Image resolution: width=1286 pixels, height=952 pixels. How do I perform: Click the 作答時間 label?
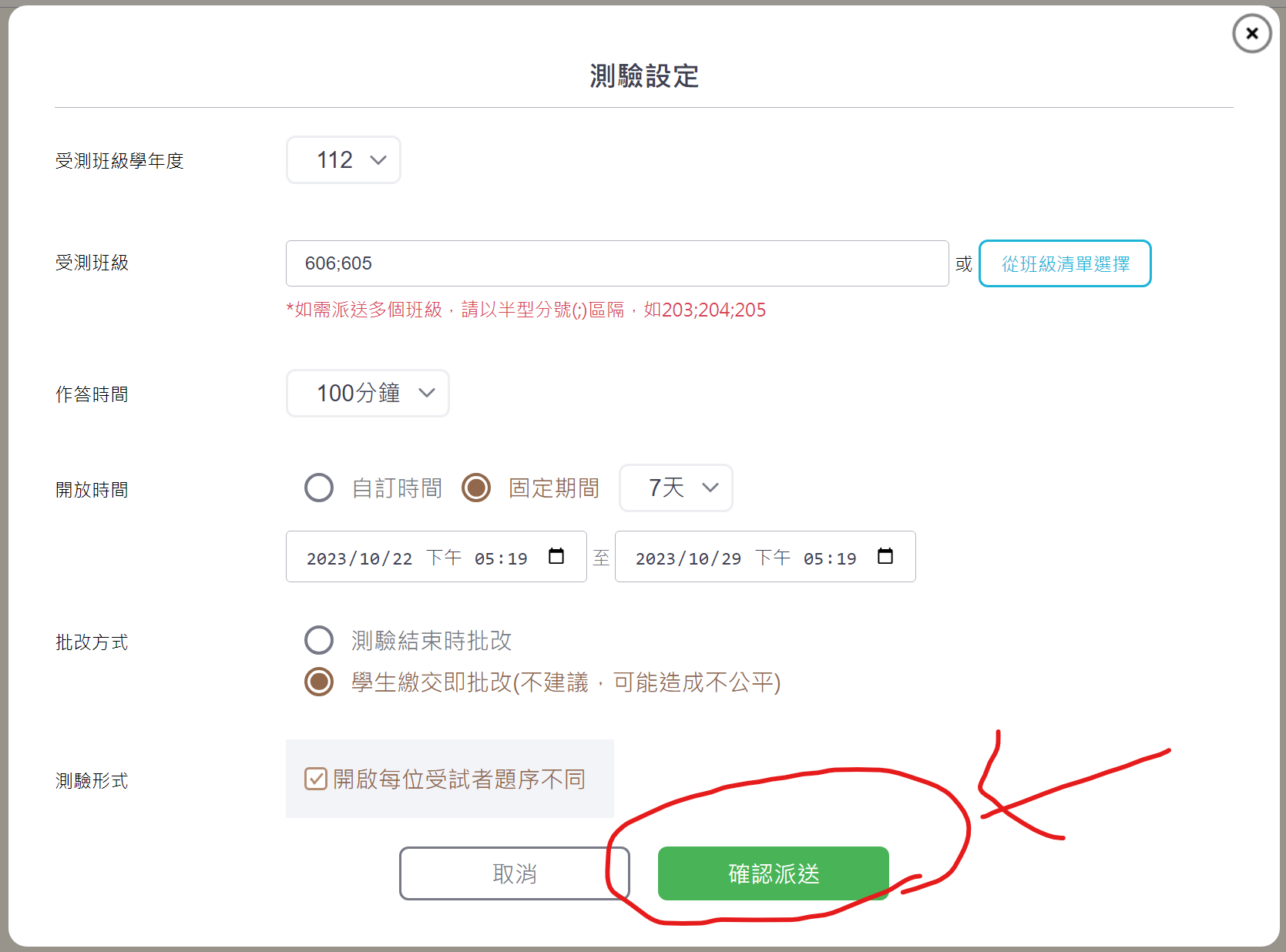[x=92, y=394]
